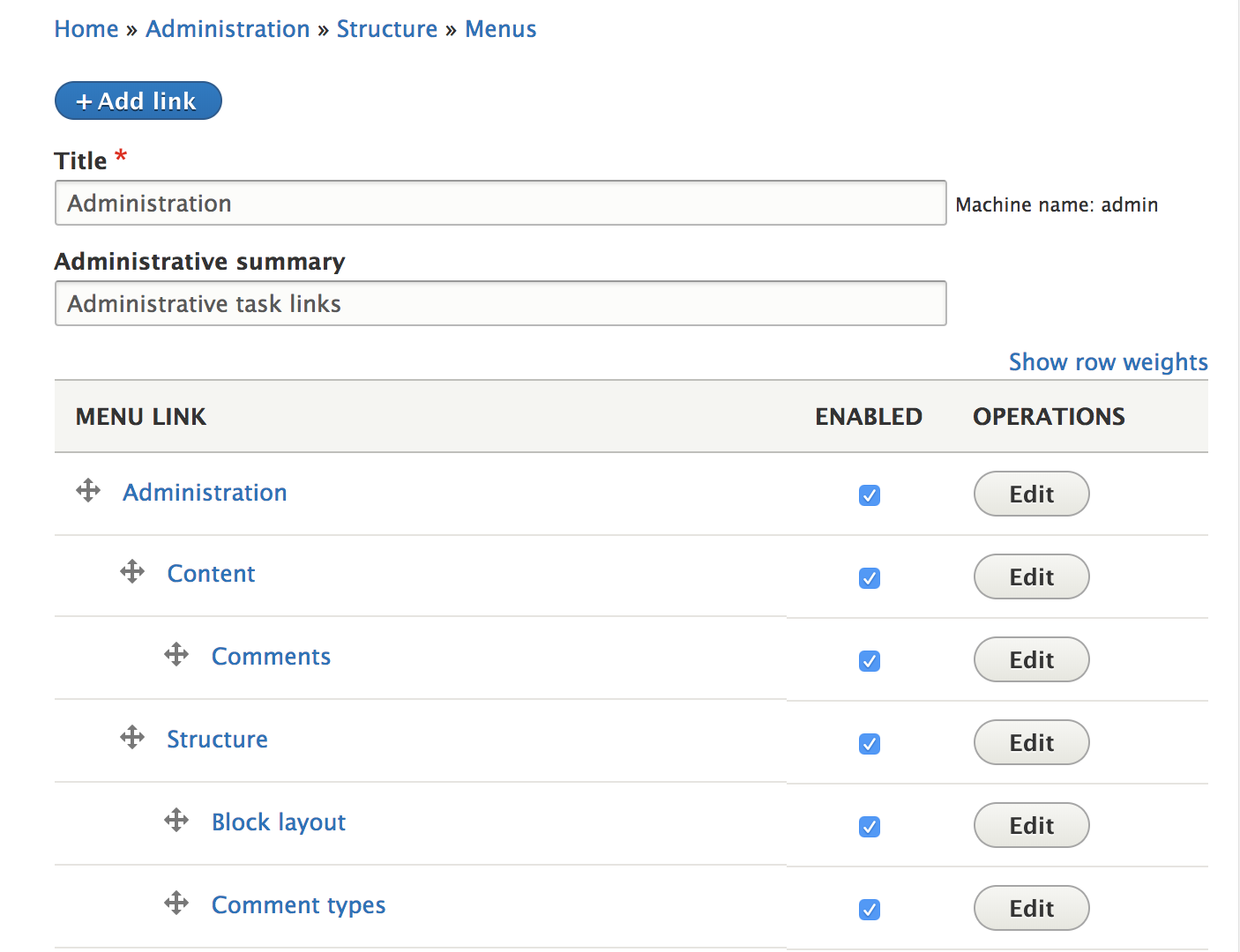Click the drag handle next to Comment types

[176, 903]
